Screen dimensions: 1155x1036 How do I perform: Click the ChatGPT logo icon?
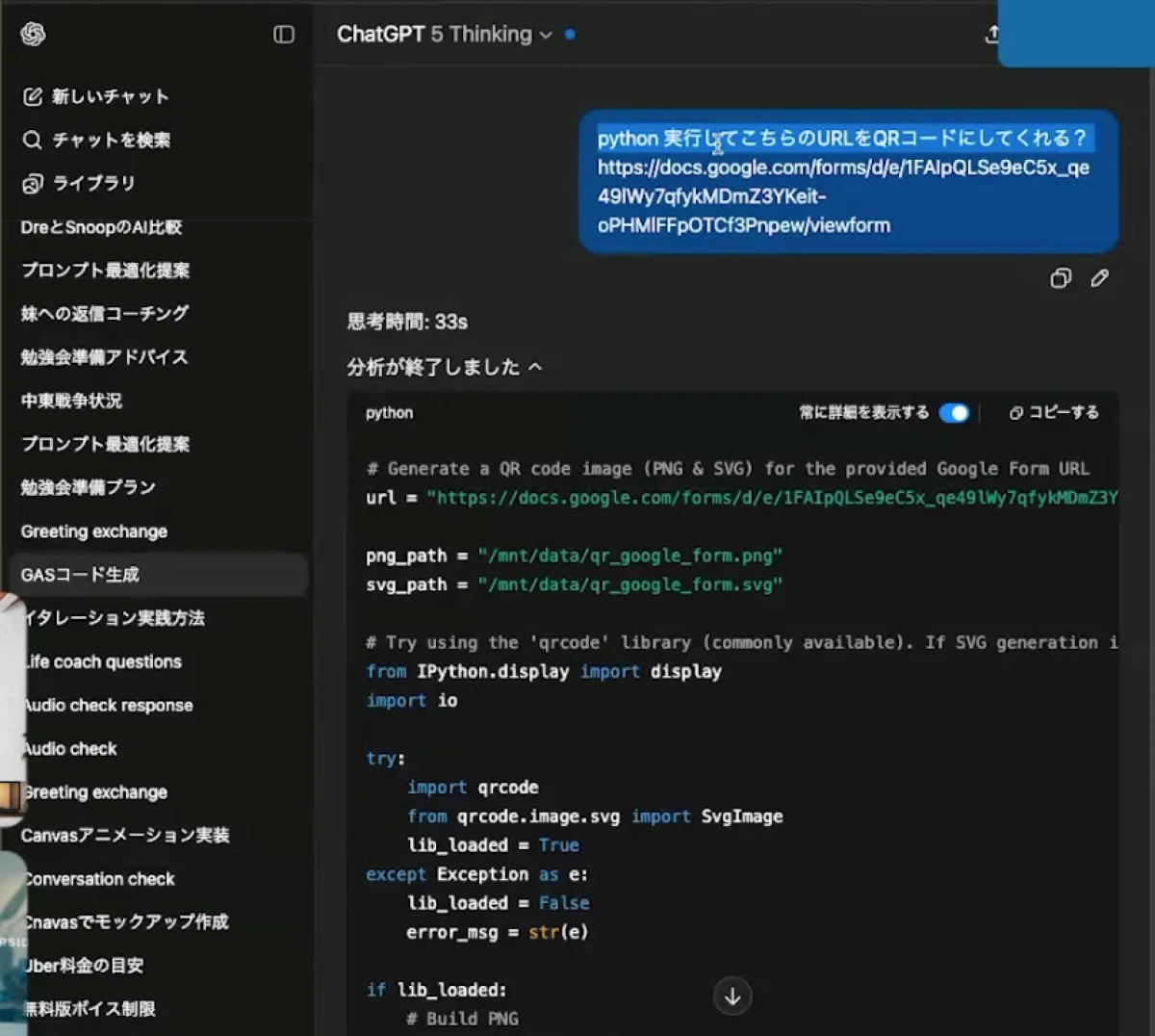[33, 35]
